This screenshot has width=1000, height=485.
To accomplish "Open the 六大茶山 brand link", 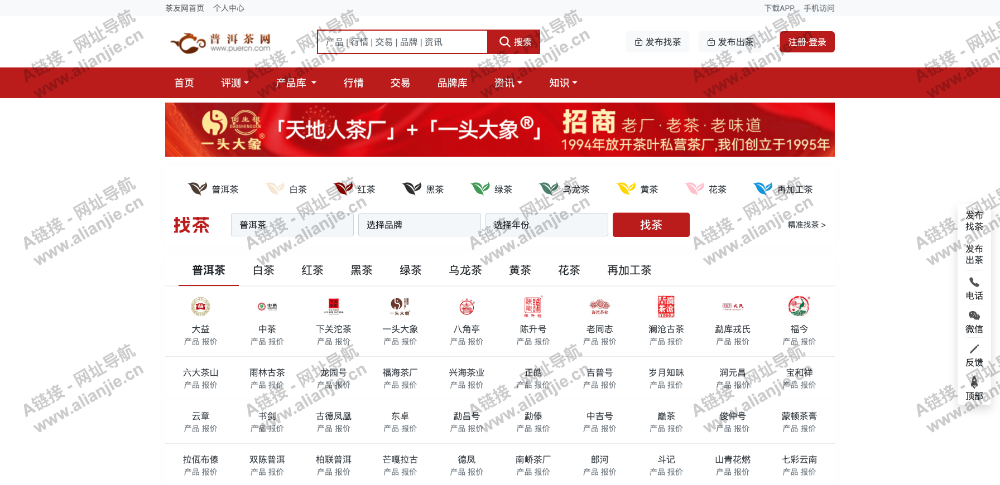I will (200, 373).
